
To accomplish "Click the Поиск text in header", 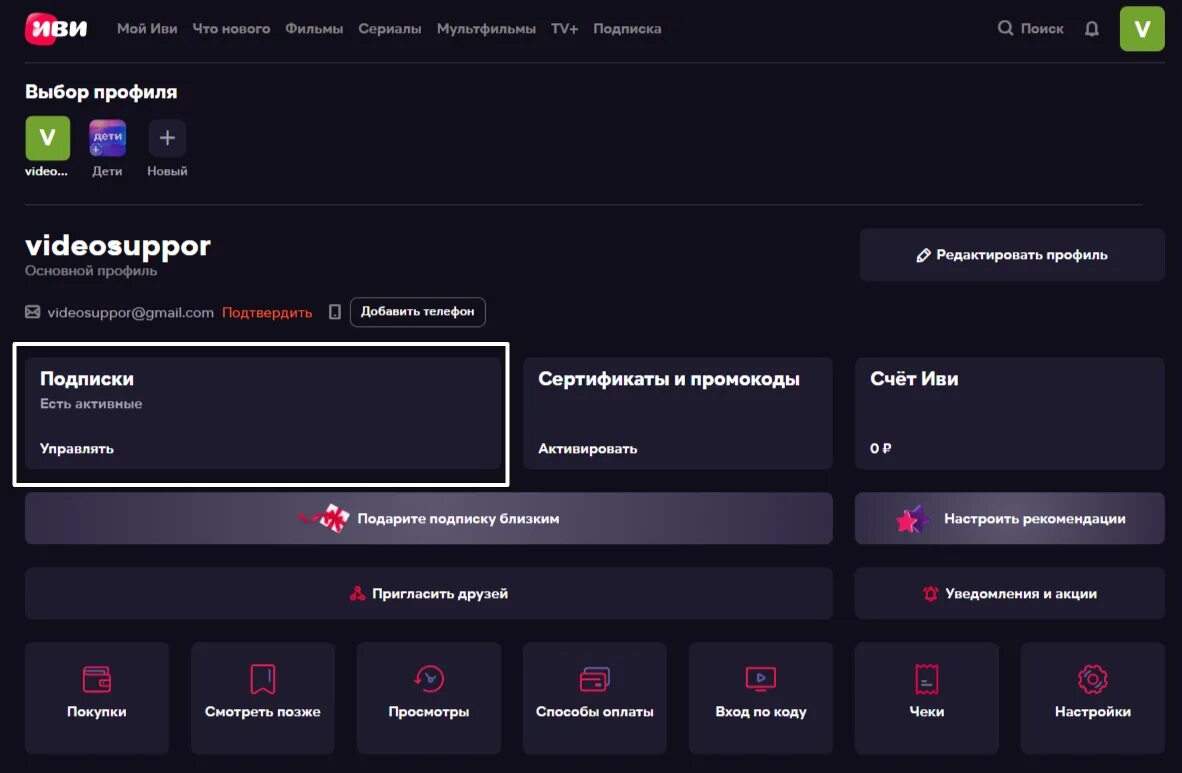I will pos(1042,29).
